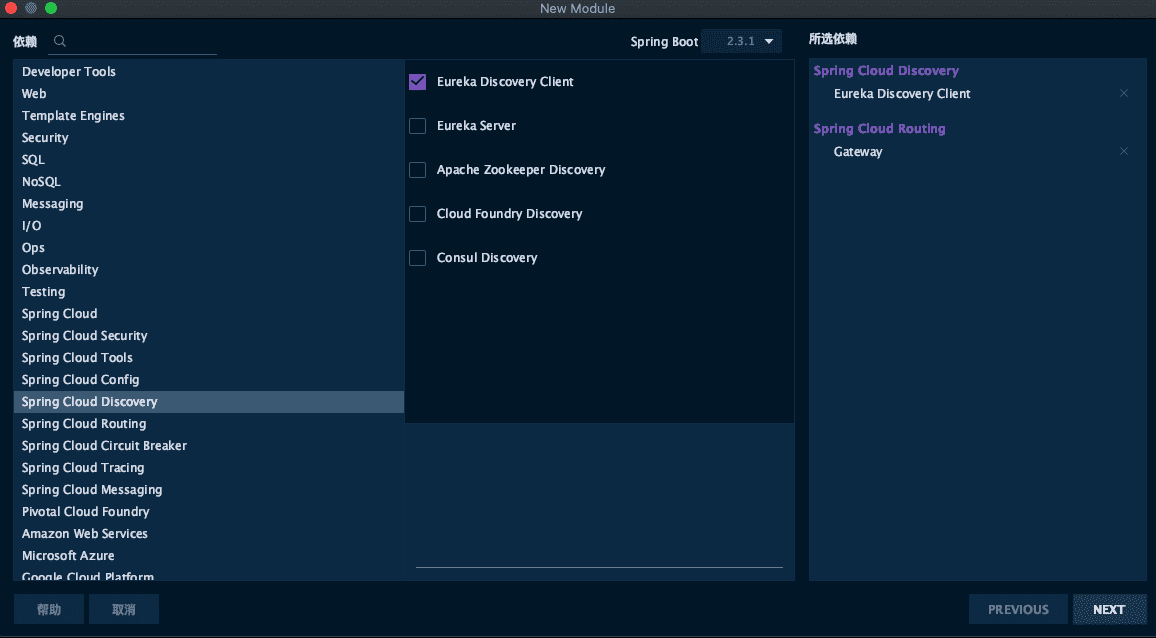Screen dimensions: 1156x638
Task: Open Spring Cloud Routing in the category list
Action: pyautogui.click(x=209, y=424)
